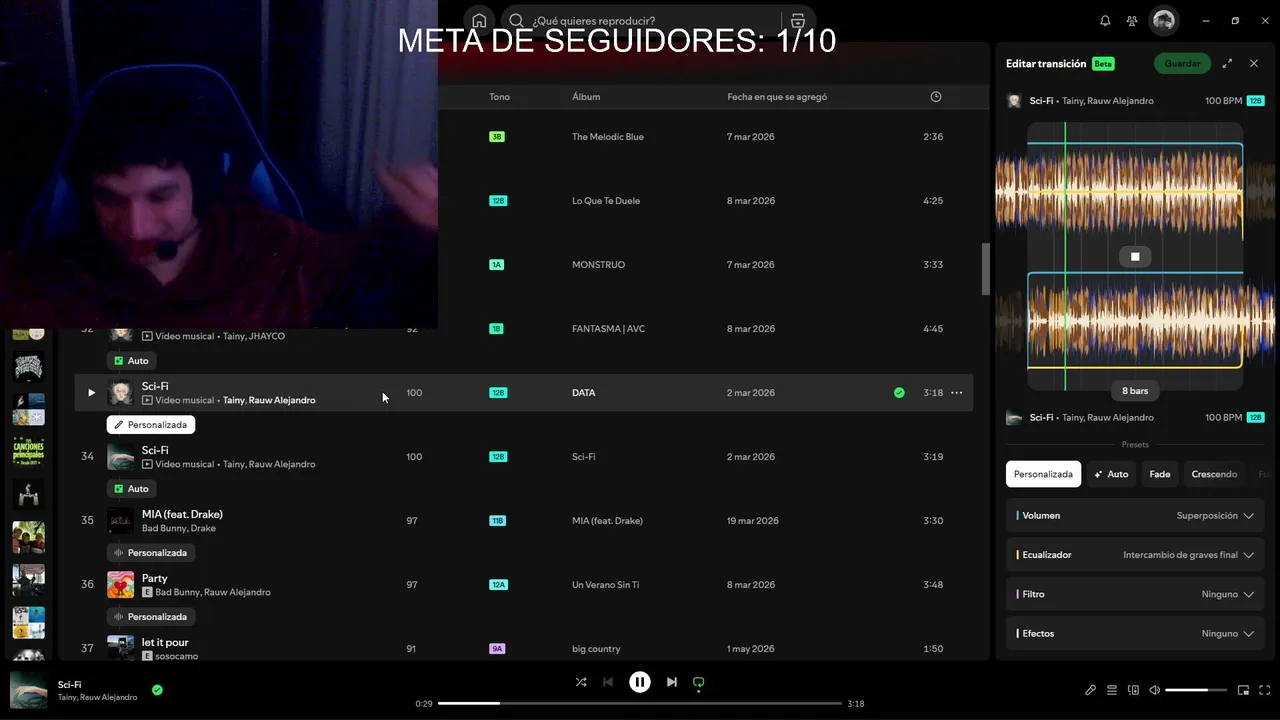Stop the transition preview playback
This screenshot has width=1280, height=720.
tap(1135, 257)
